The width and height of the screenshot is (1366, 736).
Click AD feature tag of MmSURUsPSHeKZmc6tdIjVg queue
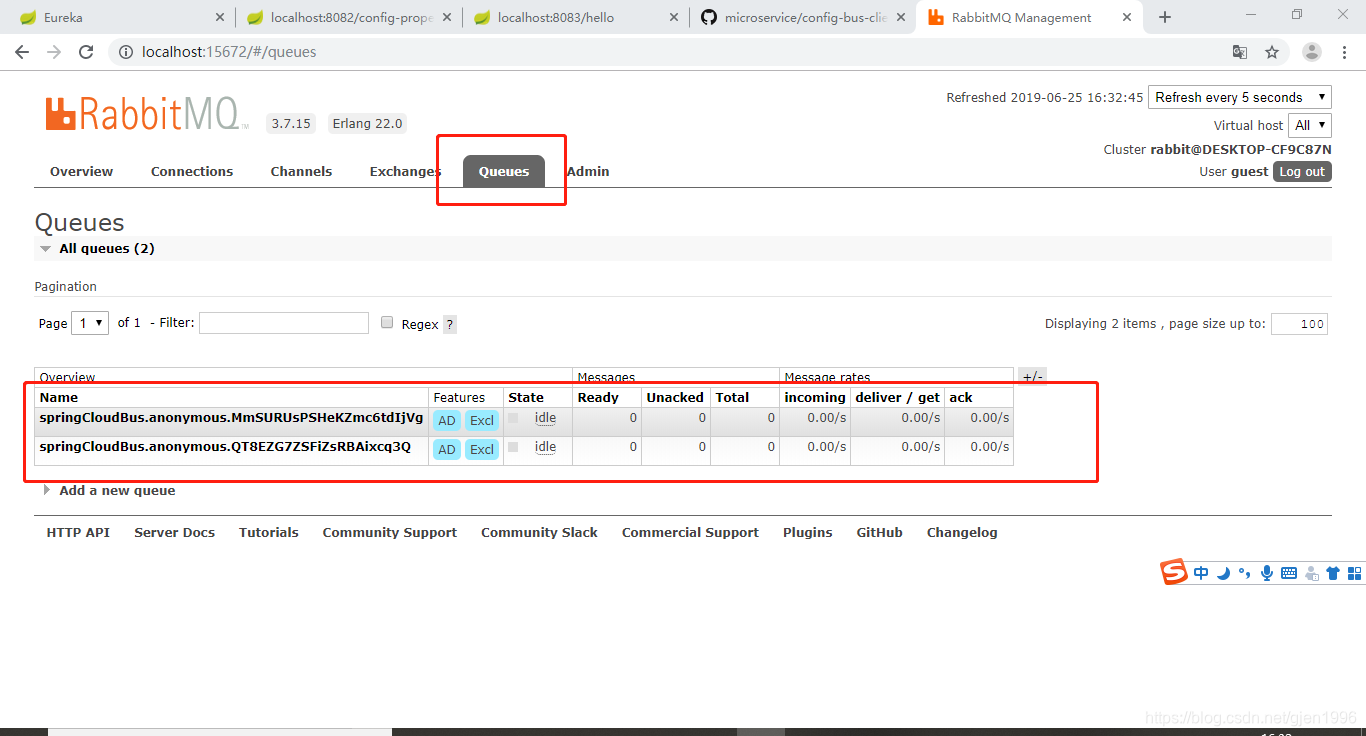447,421
